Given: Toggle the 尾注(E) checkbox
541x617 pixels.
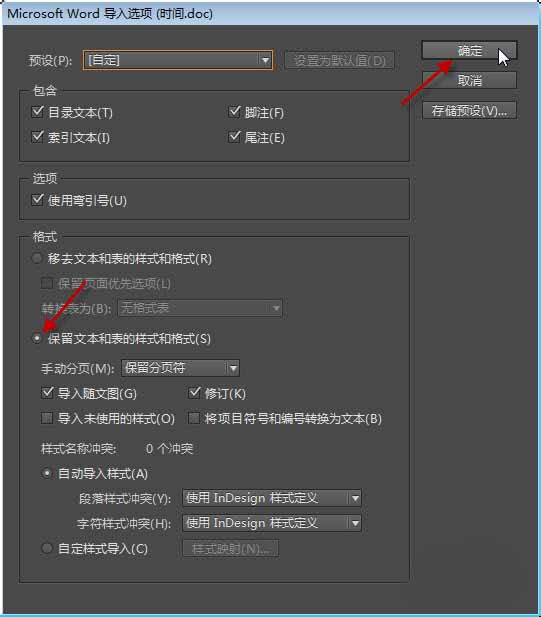Looking at the screenshot, I should [234, 137].
